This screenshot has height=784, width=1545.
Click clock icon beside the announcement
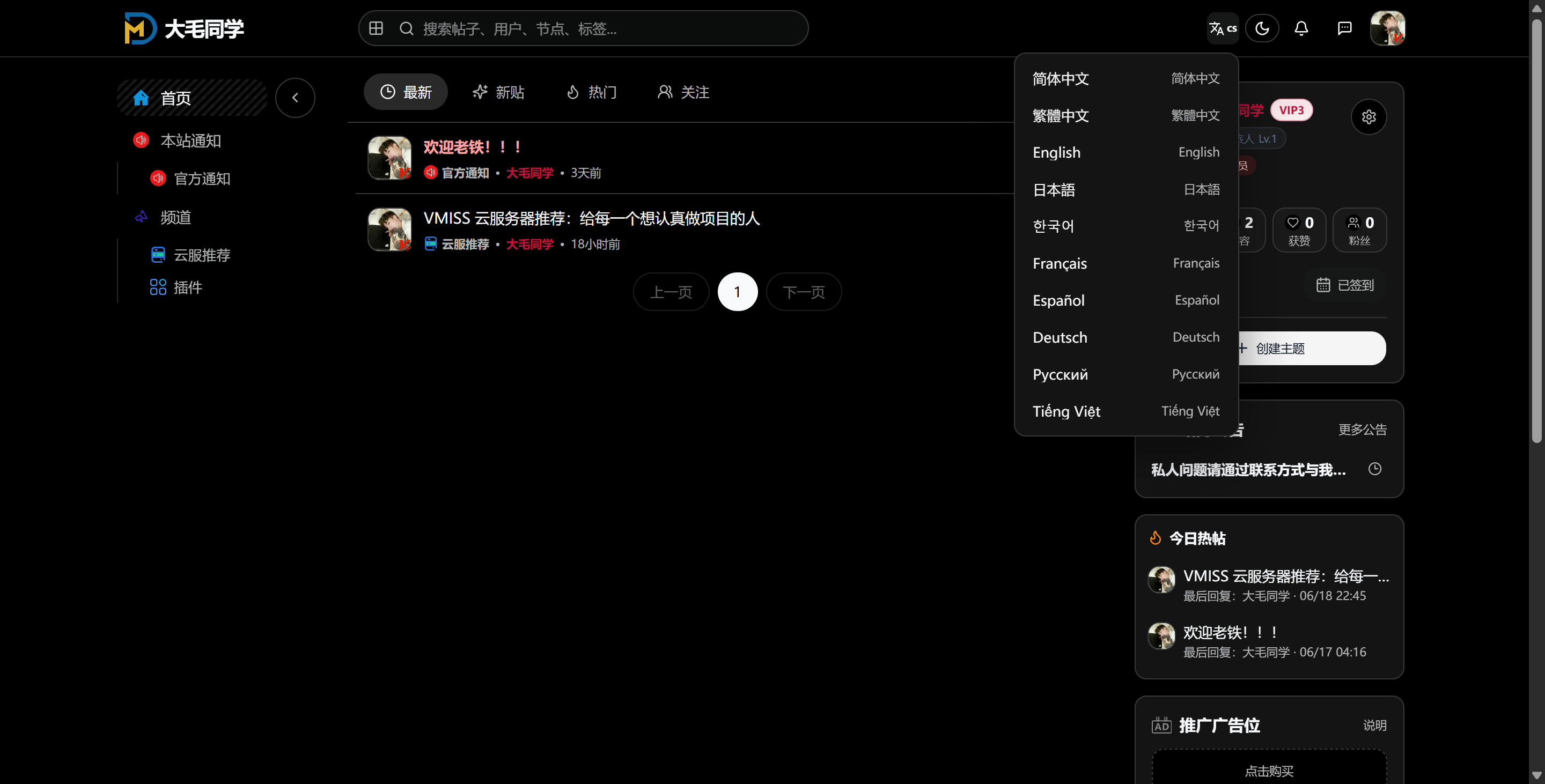click(1374, 469)
